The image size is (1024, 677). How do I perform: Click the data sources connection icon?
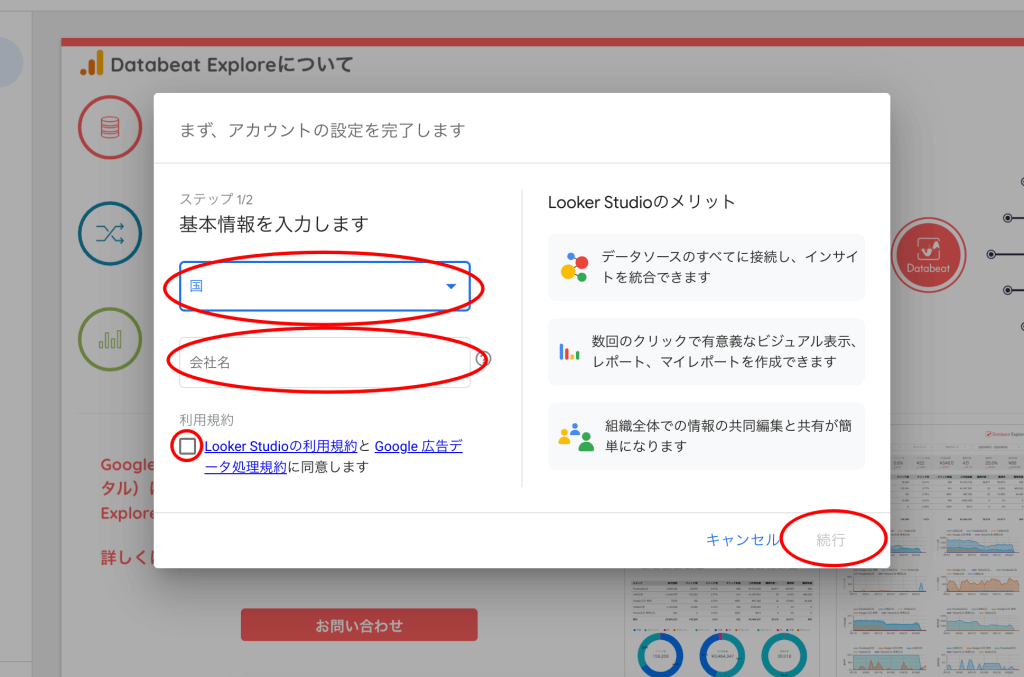coord(574,267)
